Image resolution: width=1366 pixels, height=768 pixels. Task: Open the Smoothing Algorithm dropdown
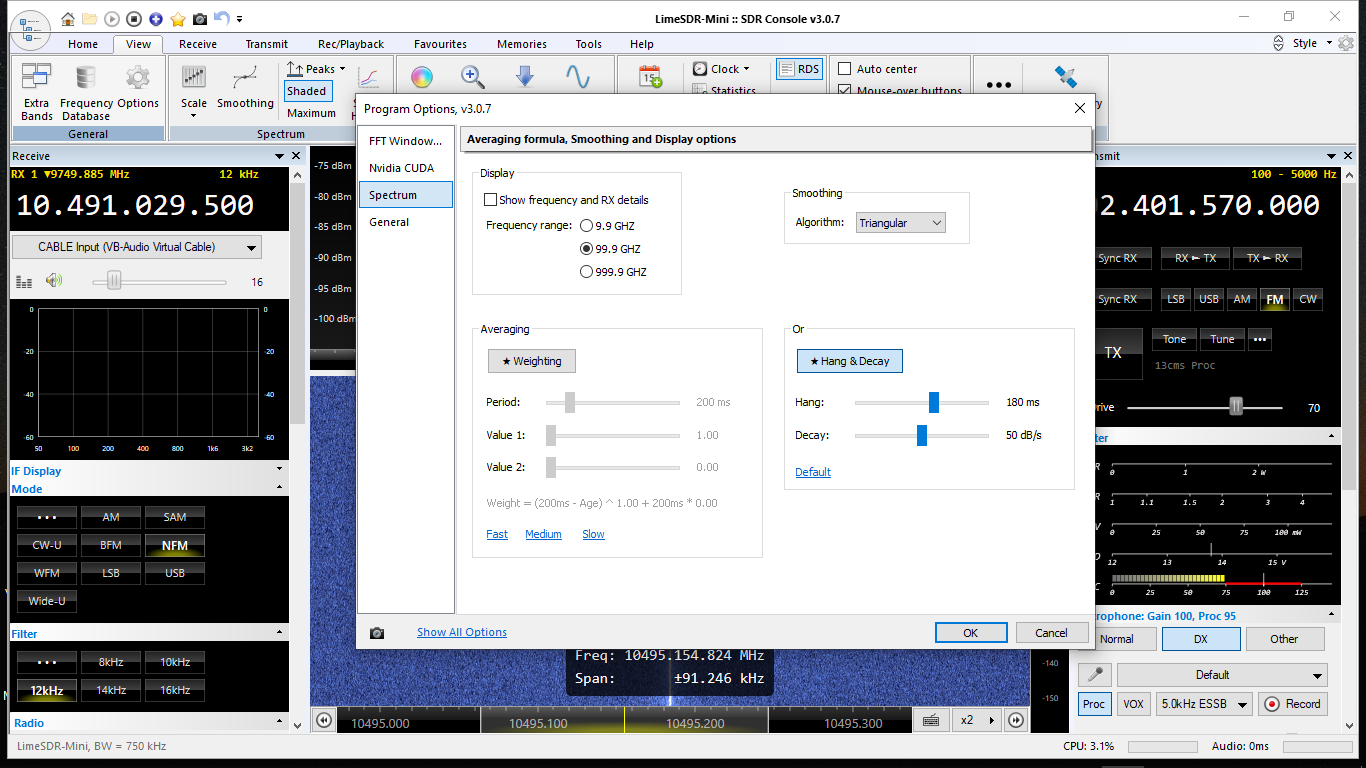tap(900, 223)
